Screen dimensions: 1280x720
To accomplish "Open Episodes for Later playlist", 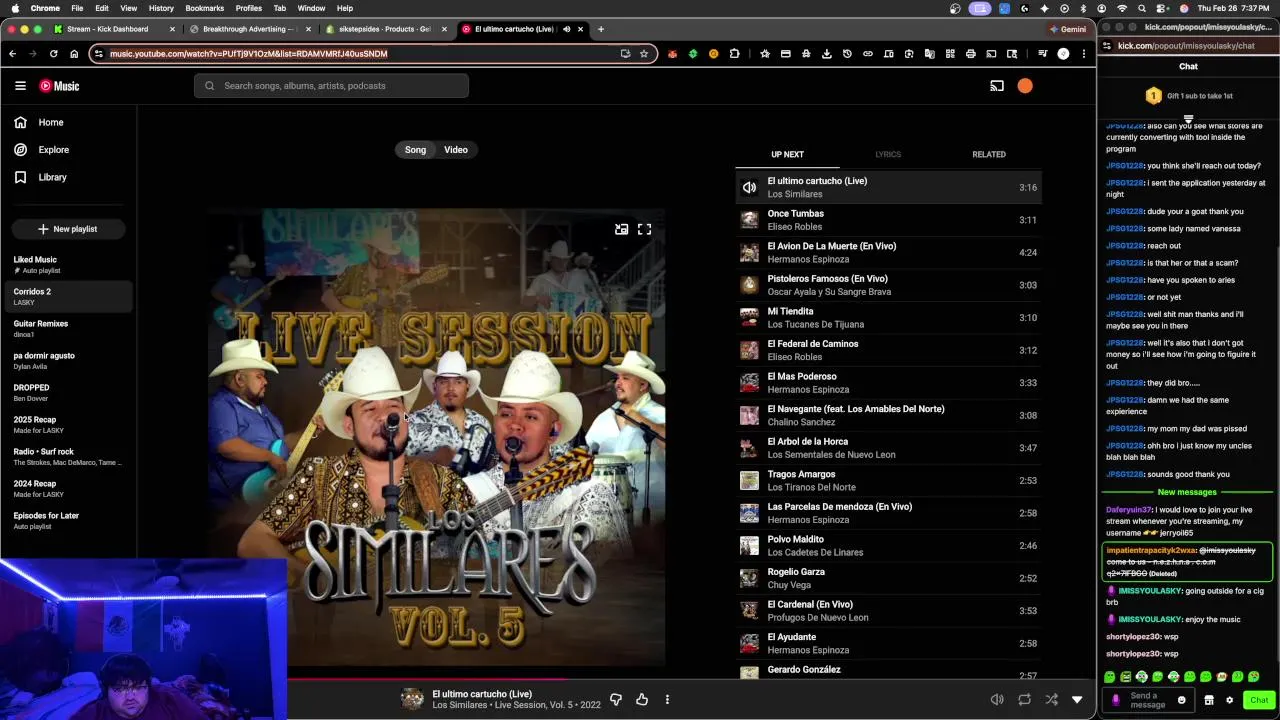I will [x=68, y=520].
